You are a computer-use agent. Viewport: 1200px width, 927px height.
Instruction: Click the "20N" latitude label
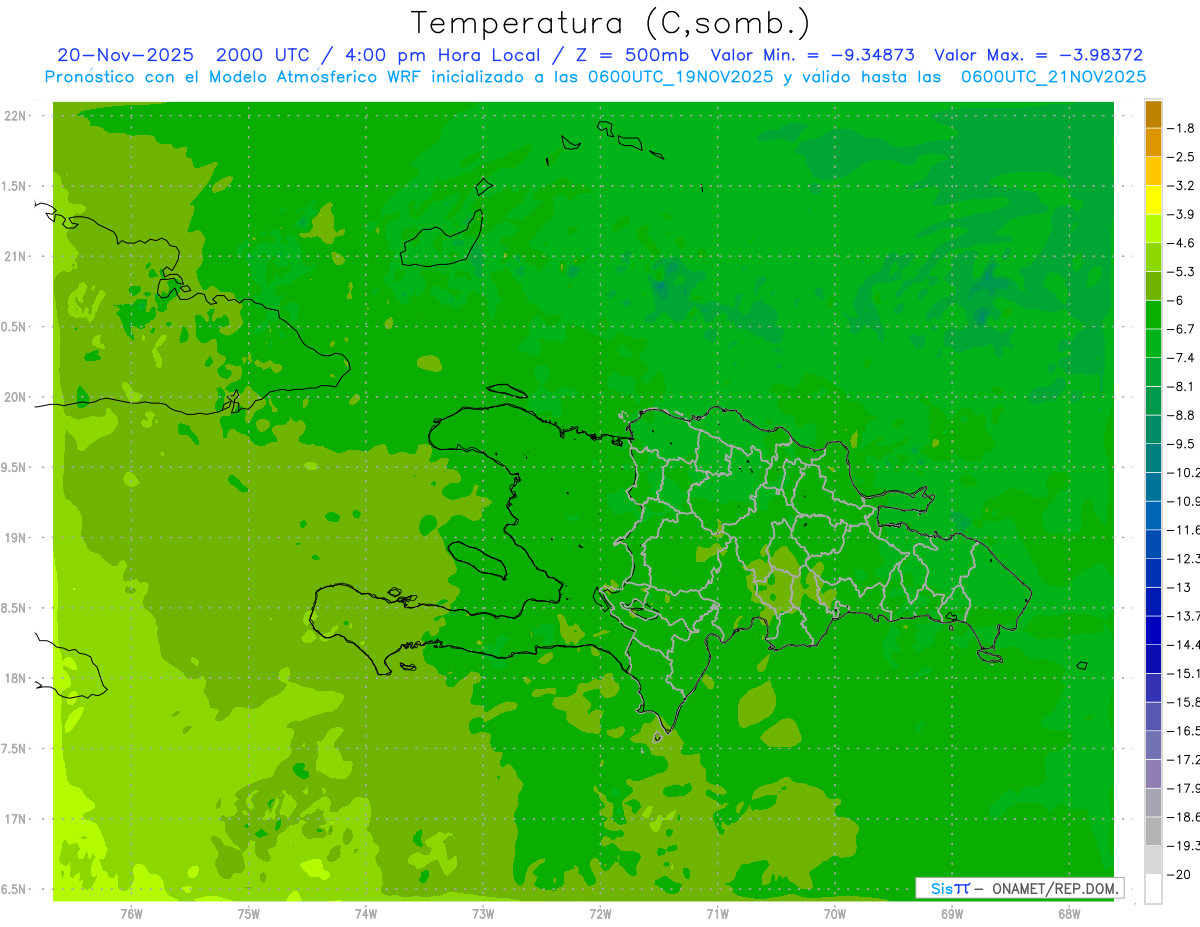pyautogui.click(x=15, y=397)
